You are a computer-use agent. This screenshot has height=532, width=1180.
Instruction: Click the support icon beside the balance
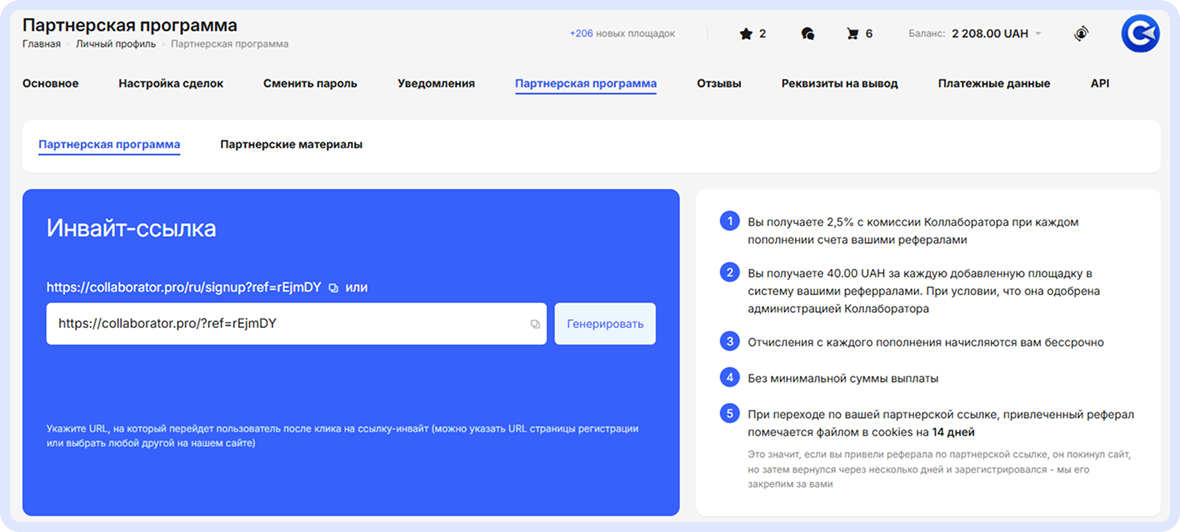[x=1081, y=34]
